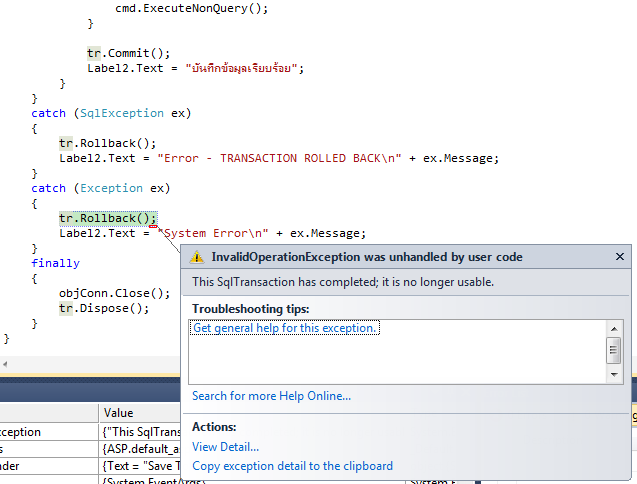The height and width of the screenshot is (484, 637).
Task: Click troubleshooting tips scroll down arrow
Action: click(614, 374)
